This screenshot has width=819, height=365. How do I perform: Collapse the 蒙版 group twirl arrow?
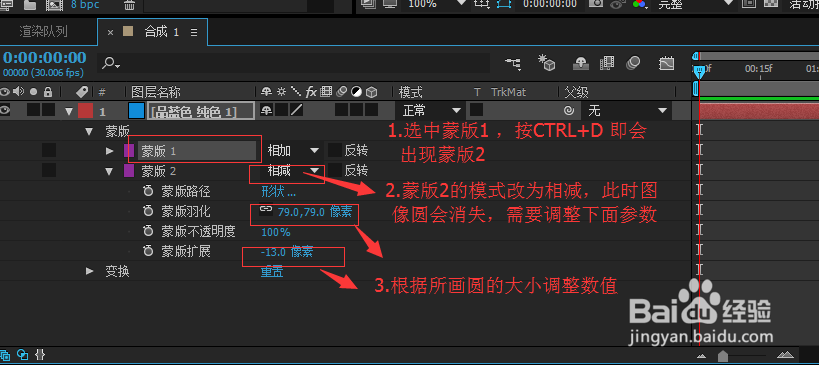pos(89,131)
